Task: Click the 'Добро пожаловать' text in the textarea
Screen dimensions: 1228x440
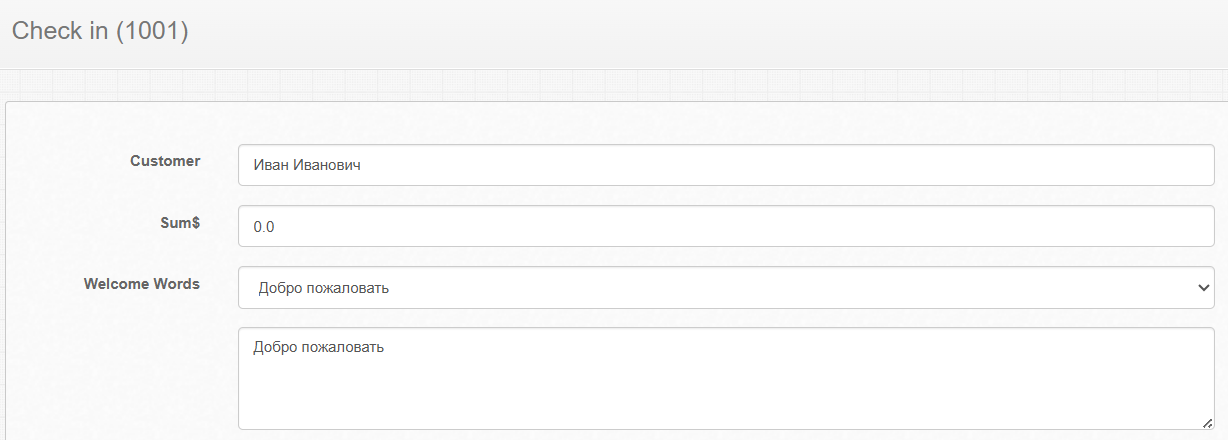Action: [319, 348]
